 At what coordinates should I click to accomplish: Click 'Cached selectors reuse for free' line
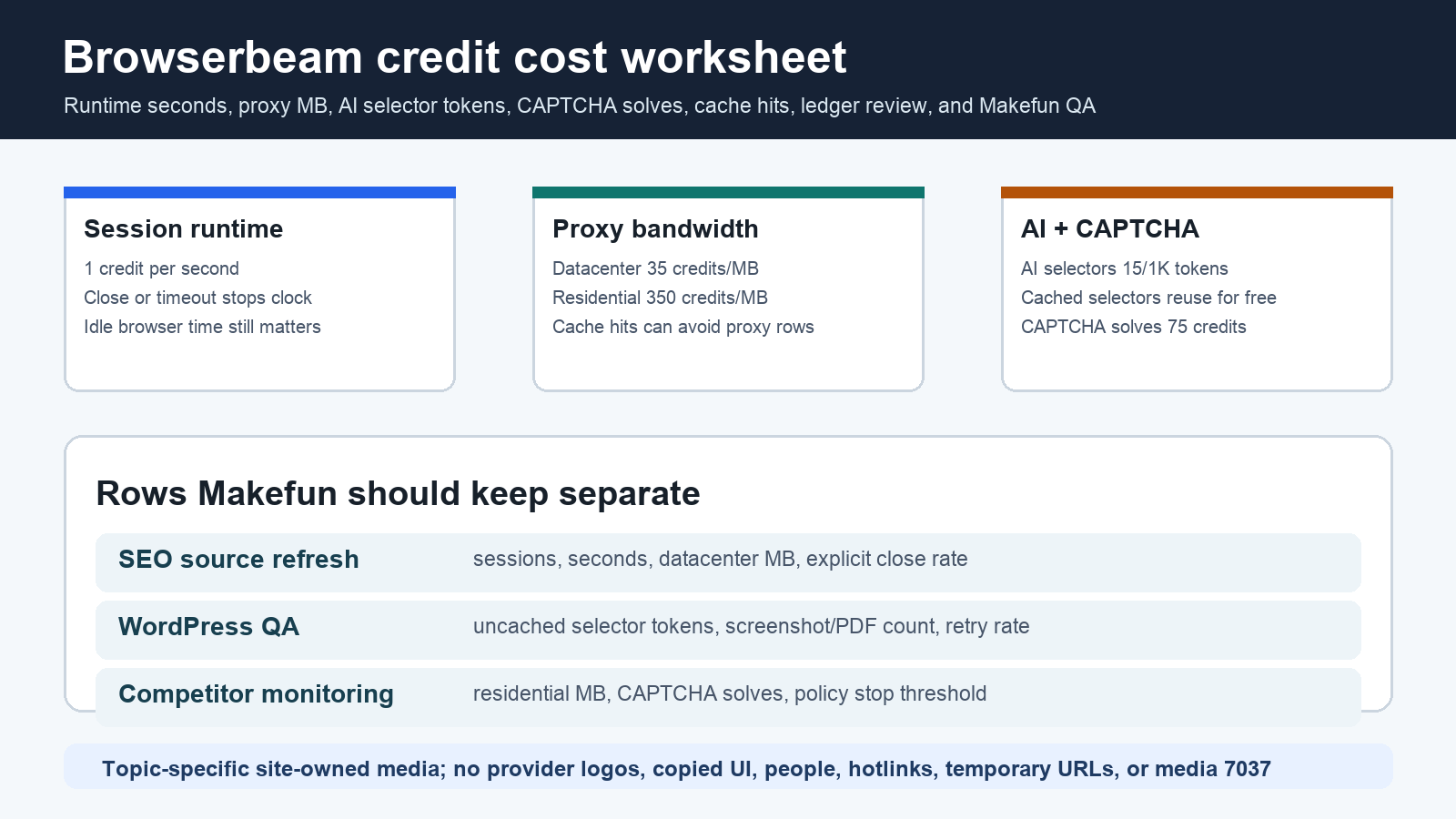click(x=1148, y=298)
